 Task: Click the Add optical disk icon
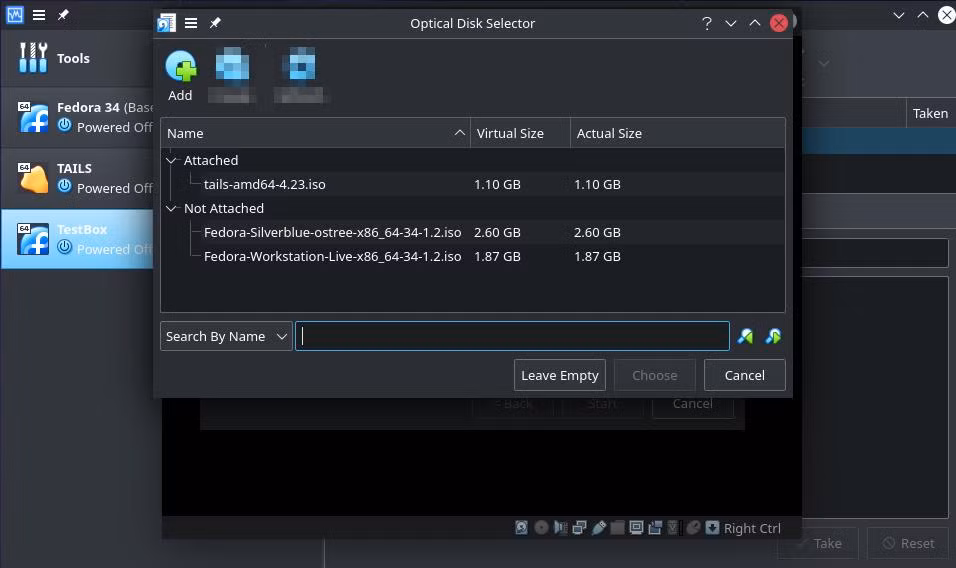pos(180,67)
